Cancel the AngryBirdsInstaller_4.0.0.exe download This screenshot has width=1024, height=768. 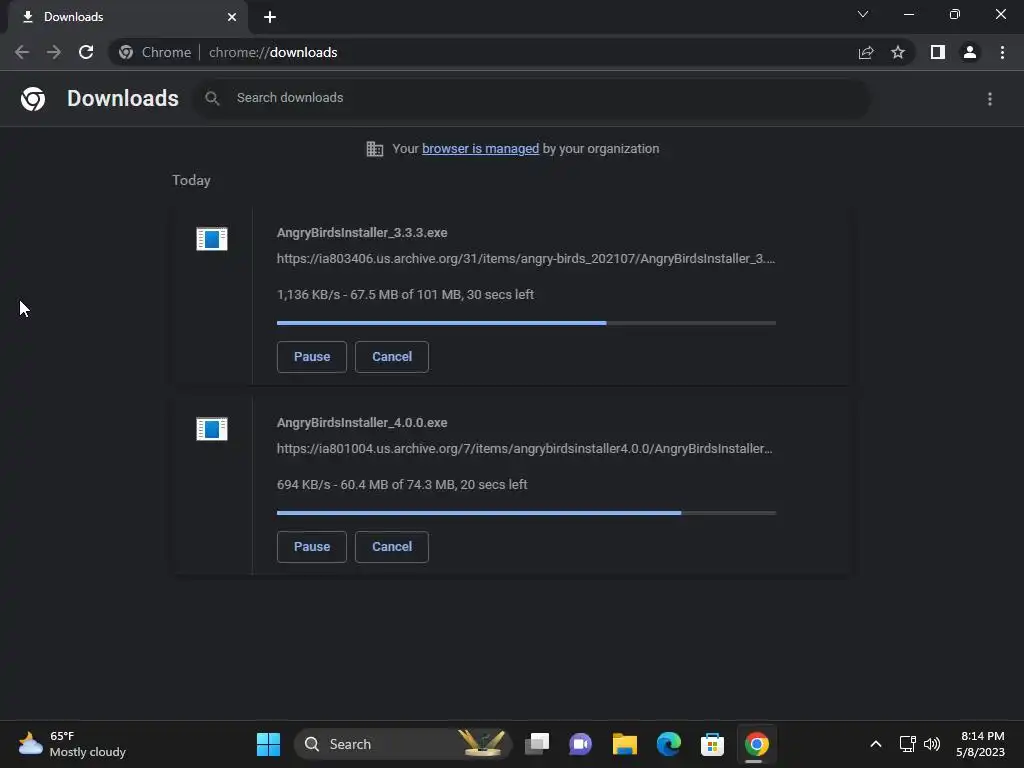(x=392, y=547)
